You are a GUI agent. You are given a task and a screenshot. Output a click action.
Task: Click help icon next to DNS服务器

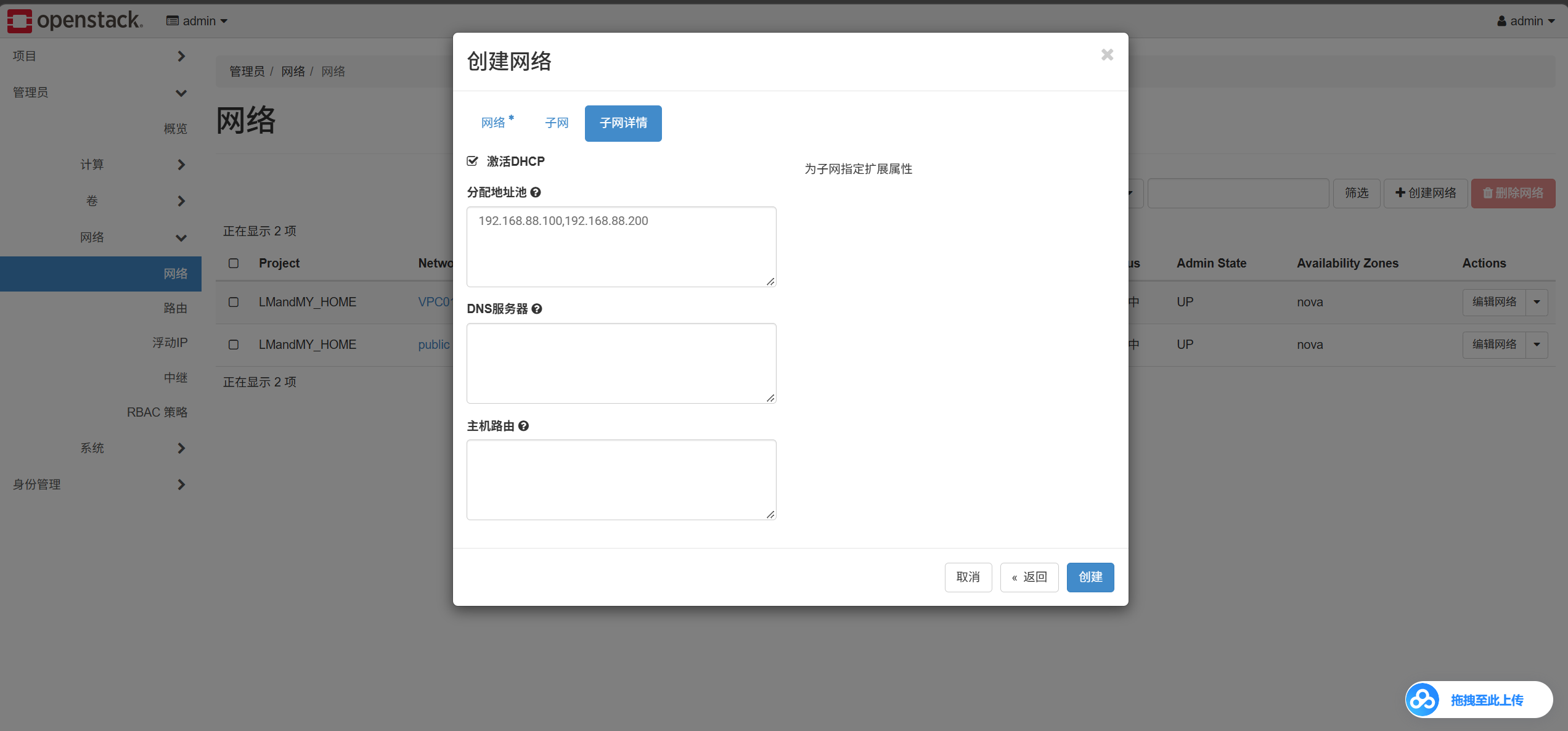pos(537,309)
